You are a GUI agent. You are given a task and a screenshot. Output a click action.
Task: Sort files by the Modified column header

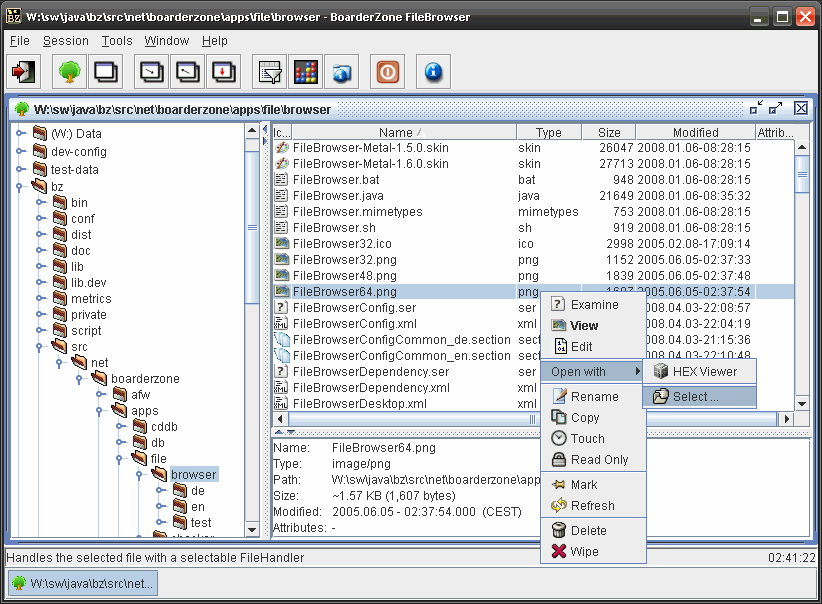pyautogui.click(x=695, y=133)
